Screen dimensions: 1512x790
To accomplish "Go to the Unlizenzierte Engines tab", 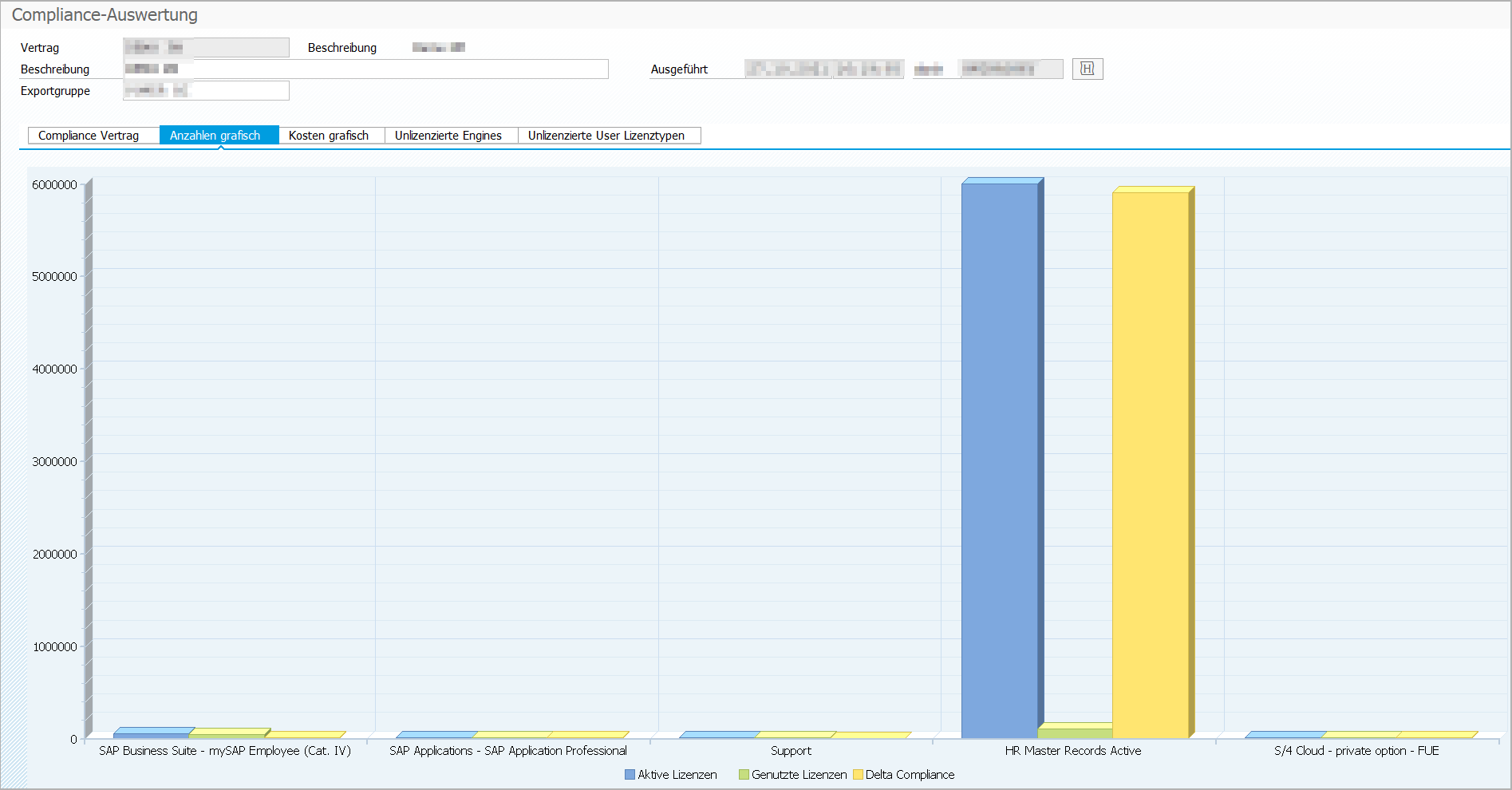I will 451,136.
